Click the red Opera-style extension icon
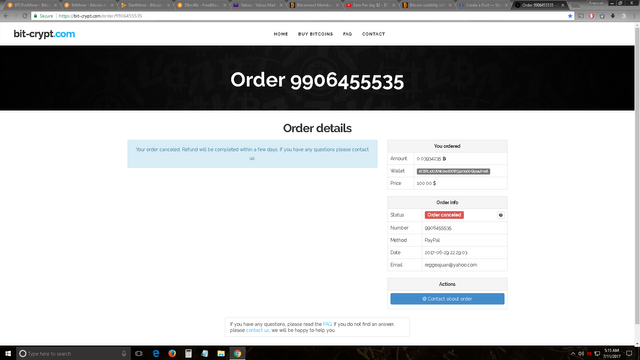The height and width of the screenshot is (360, 640). [x=591, y=16]
